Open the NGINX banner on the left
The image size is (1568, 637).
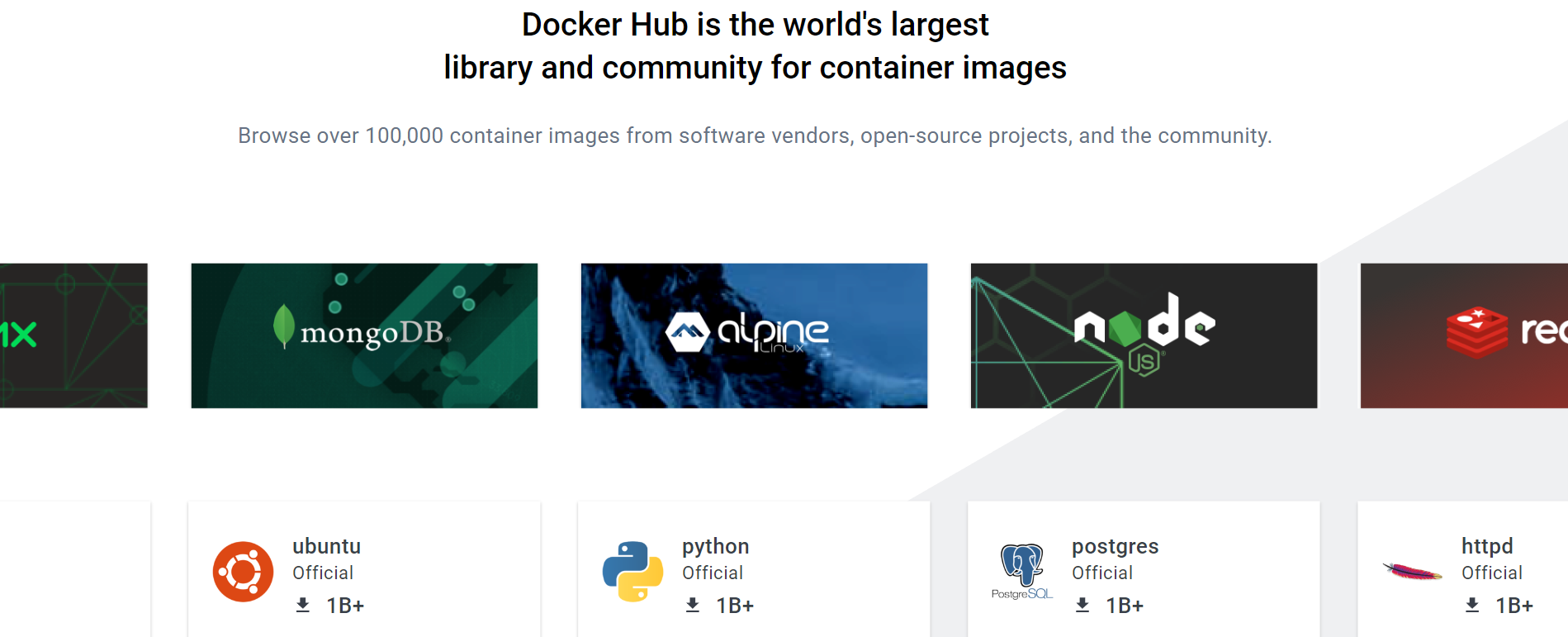(73, 335)
